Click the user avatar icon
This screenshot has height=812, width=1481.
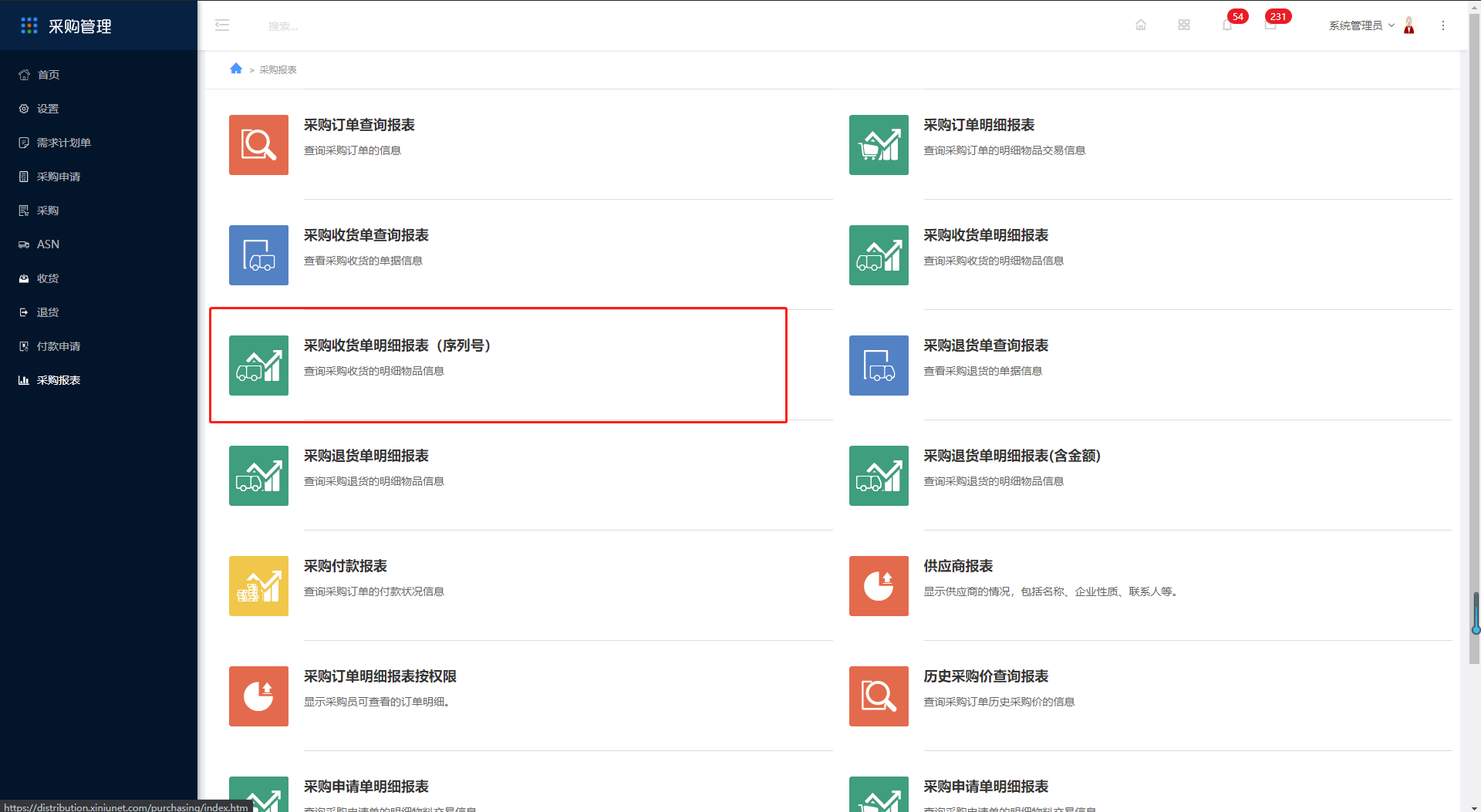[1409, 25]
